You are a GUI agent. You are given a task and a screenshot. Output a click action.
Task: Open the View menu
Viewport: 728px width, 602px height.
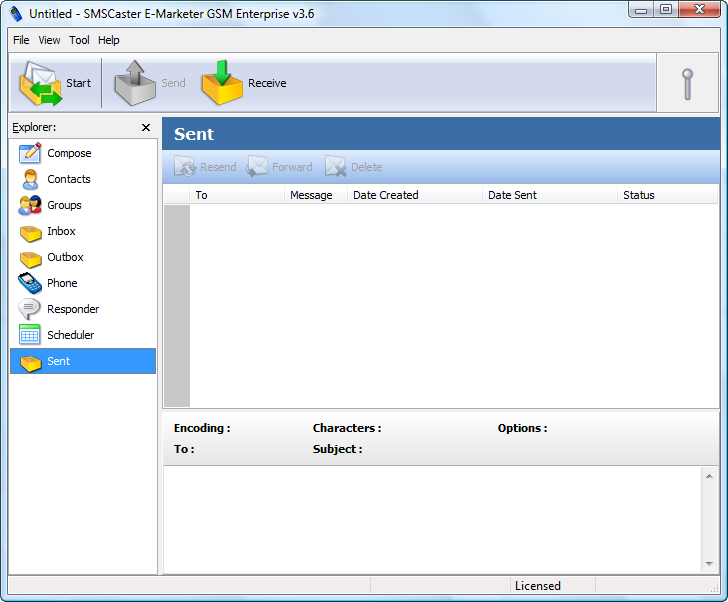coord(49,40)
